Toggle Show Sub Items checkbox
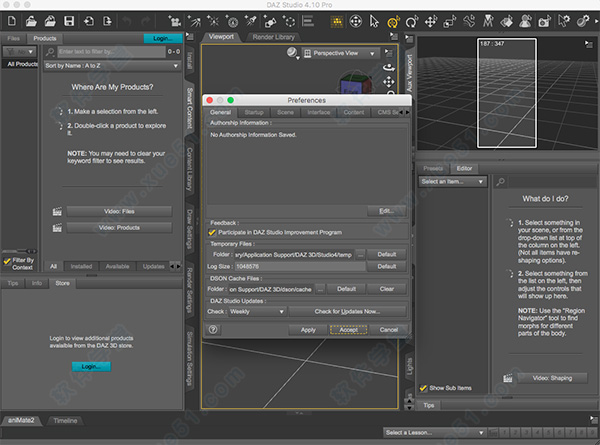 point(423,388)
